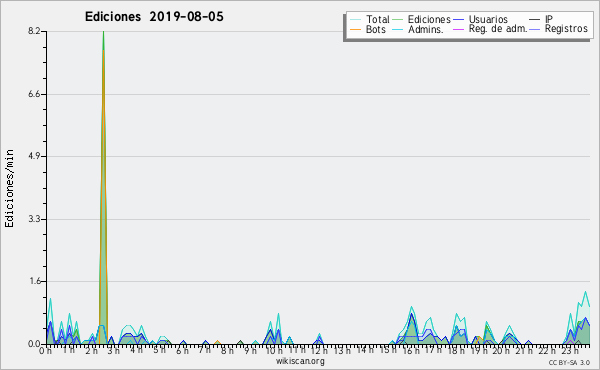
Task: Click the magenta Reg. de adm. legend line
Action: pyautogui.click(x=458, y=29)
